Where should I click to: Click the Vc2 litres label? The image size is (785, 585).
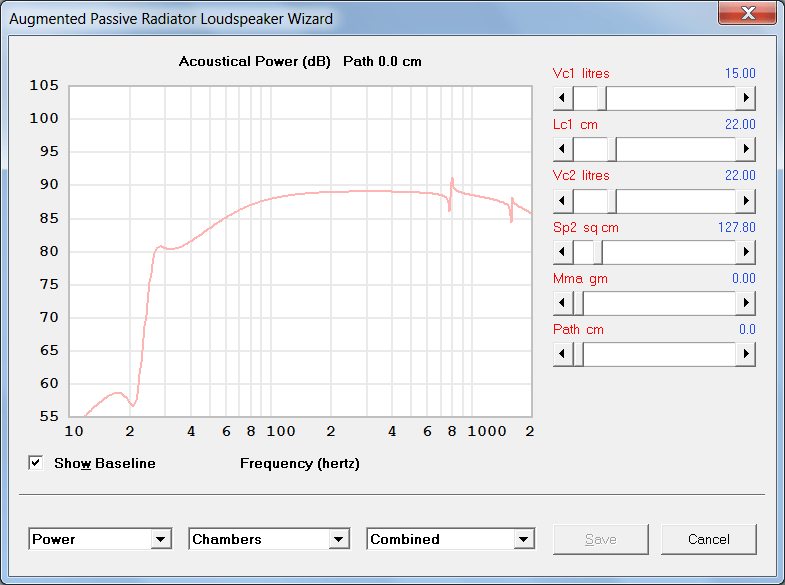click(x=581, y=176)
